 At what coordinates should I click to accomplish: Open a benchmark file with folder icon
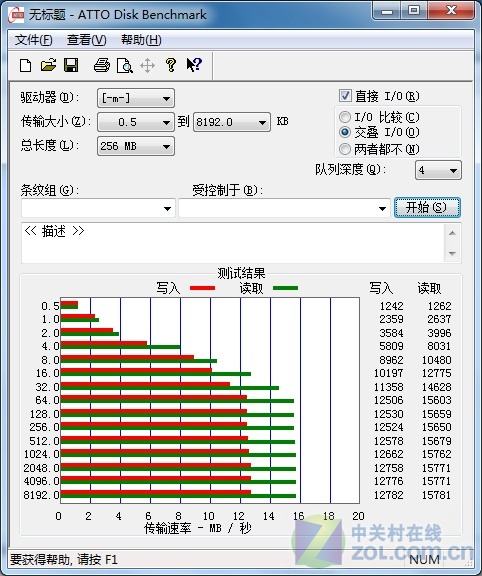coord(48,65)
